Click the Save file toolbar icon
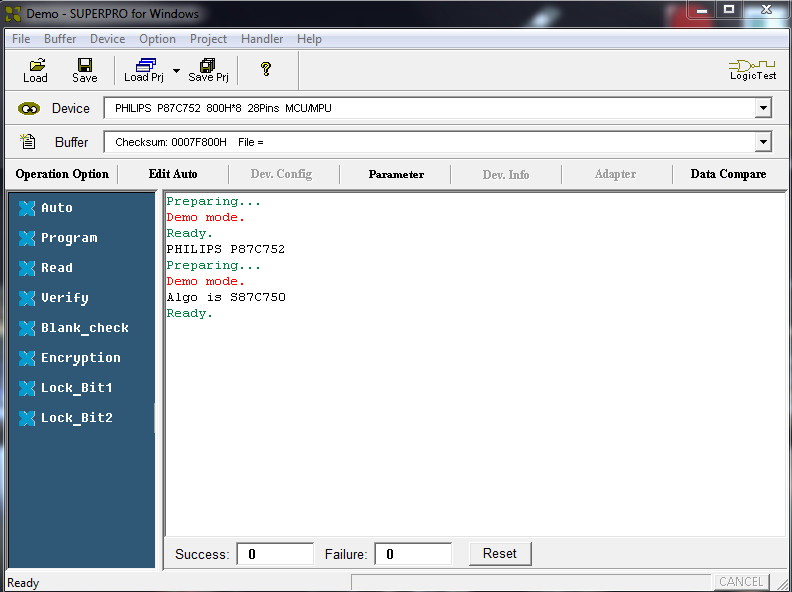Image resolution: width=792 pixels, height=592 pixels. tap(85, 64)
